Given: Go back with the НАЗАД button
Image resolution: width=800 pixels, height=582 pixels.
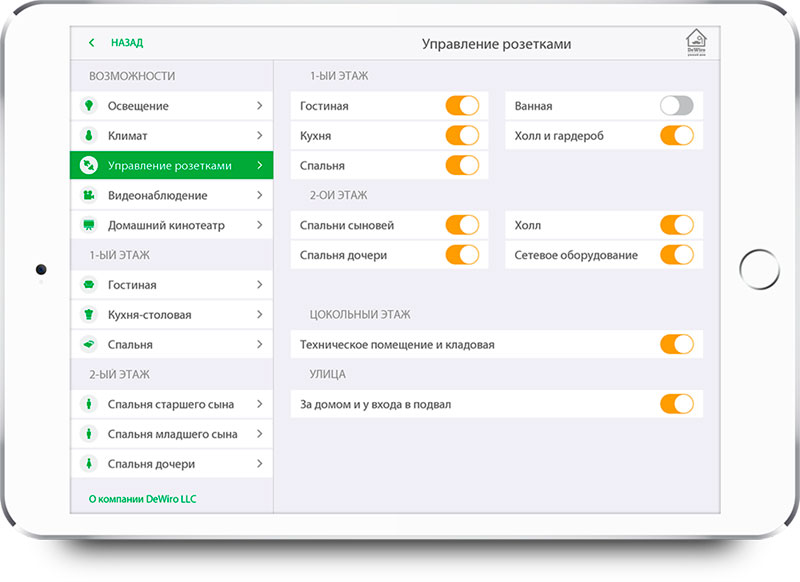Looking at the screenshot, I should pos(116,43).
